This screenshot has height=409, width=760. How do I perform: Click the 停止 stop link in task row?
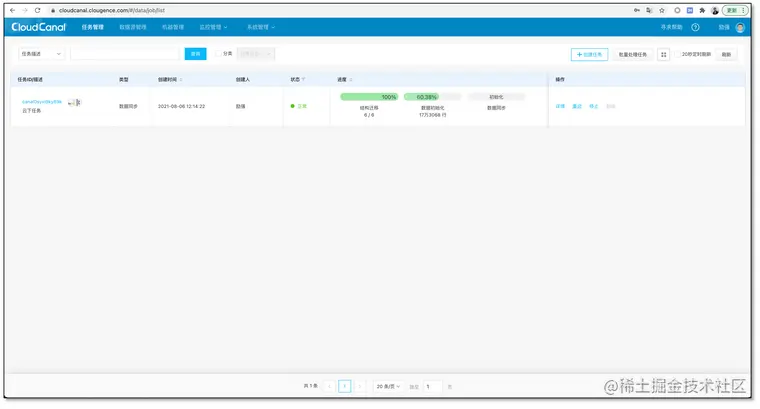(x=594, y=107)
